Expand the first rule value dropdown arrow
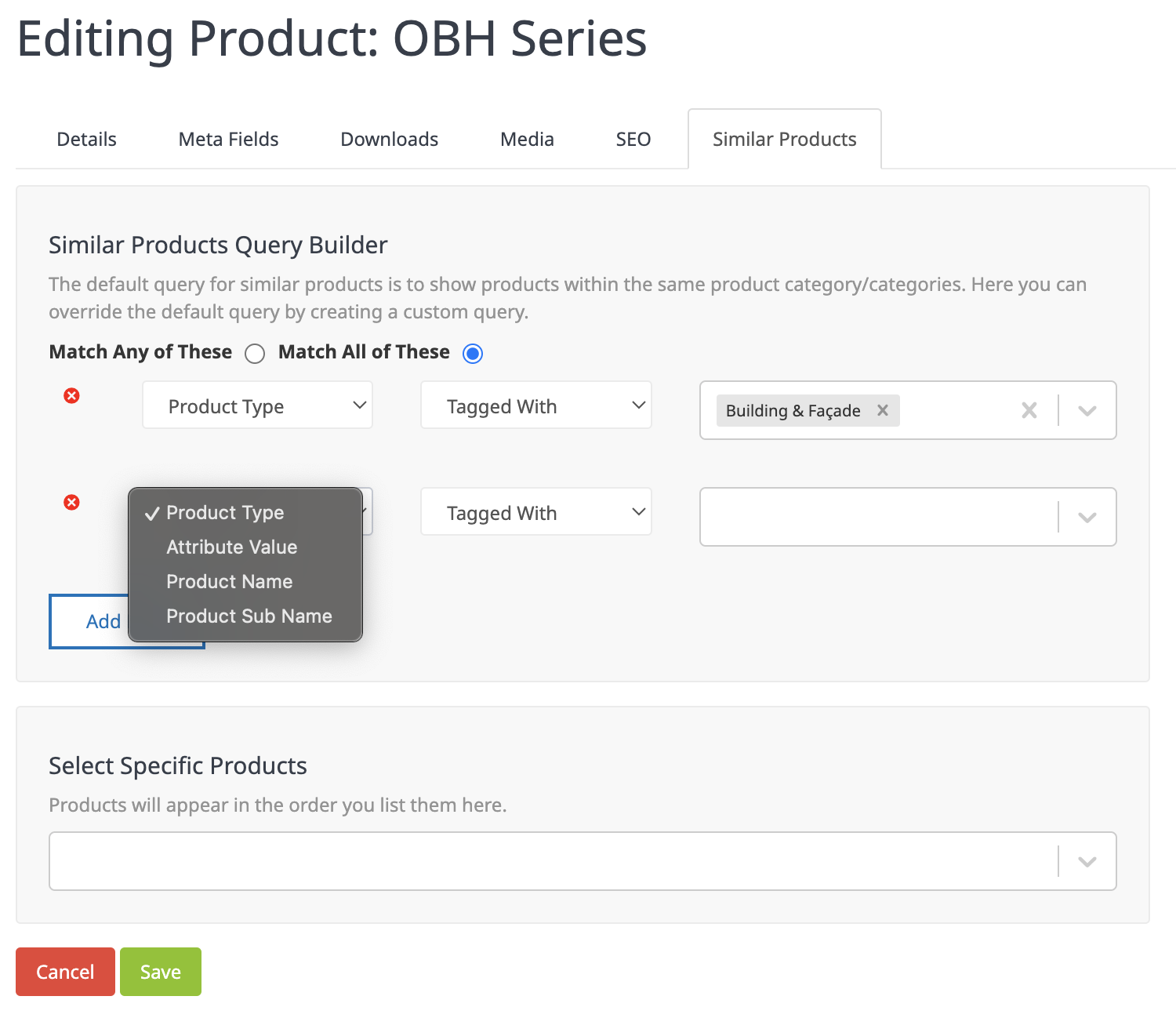1176x1018 pixels. point(1087,410)
